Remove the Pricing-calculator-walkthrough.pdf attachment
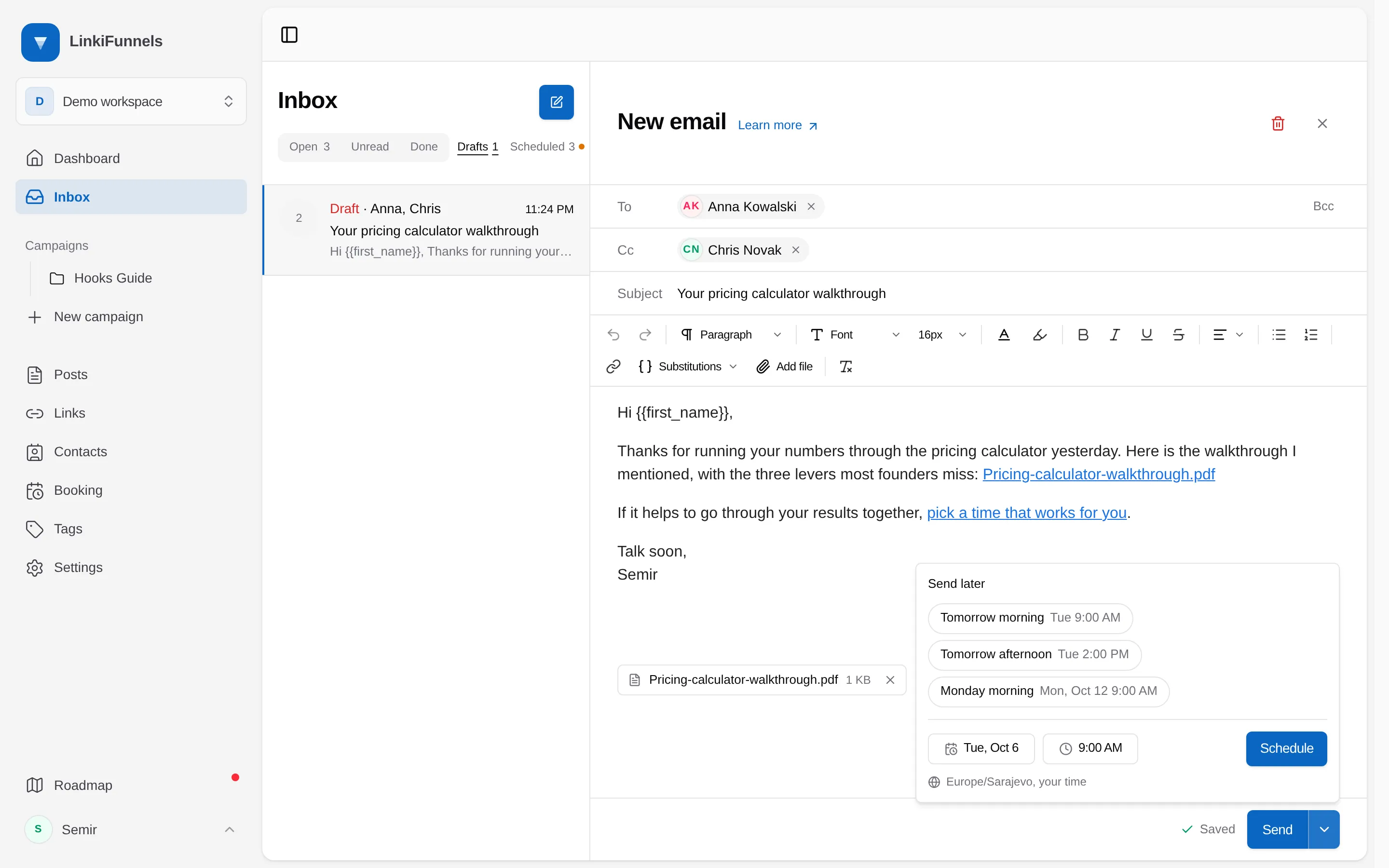 (x=890, y=680)
